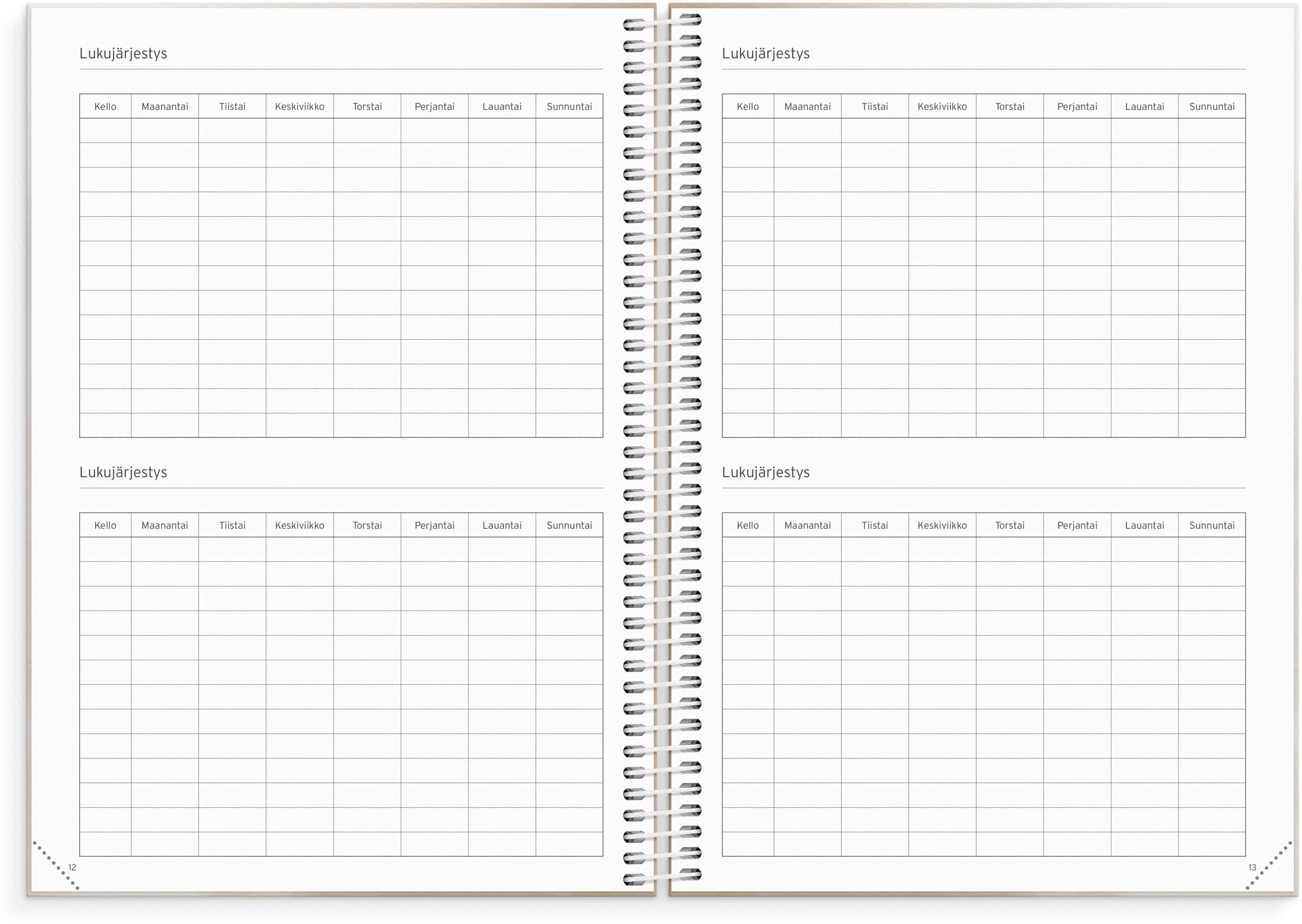Click the top-right Lukujärjestys heading
Screen dimensions: 1302x924
coord(765,53)
